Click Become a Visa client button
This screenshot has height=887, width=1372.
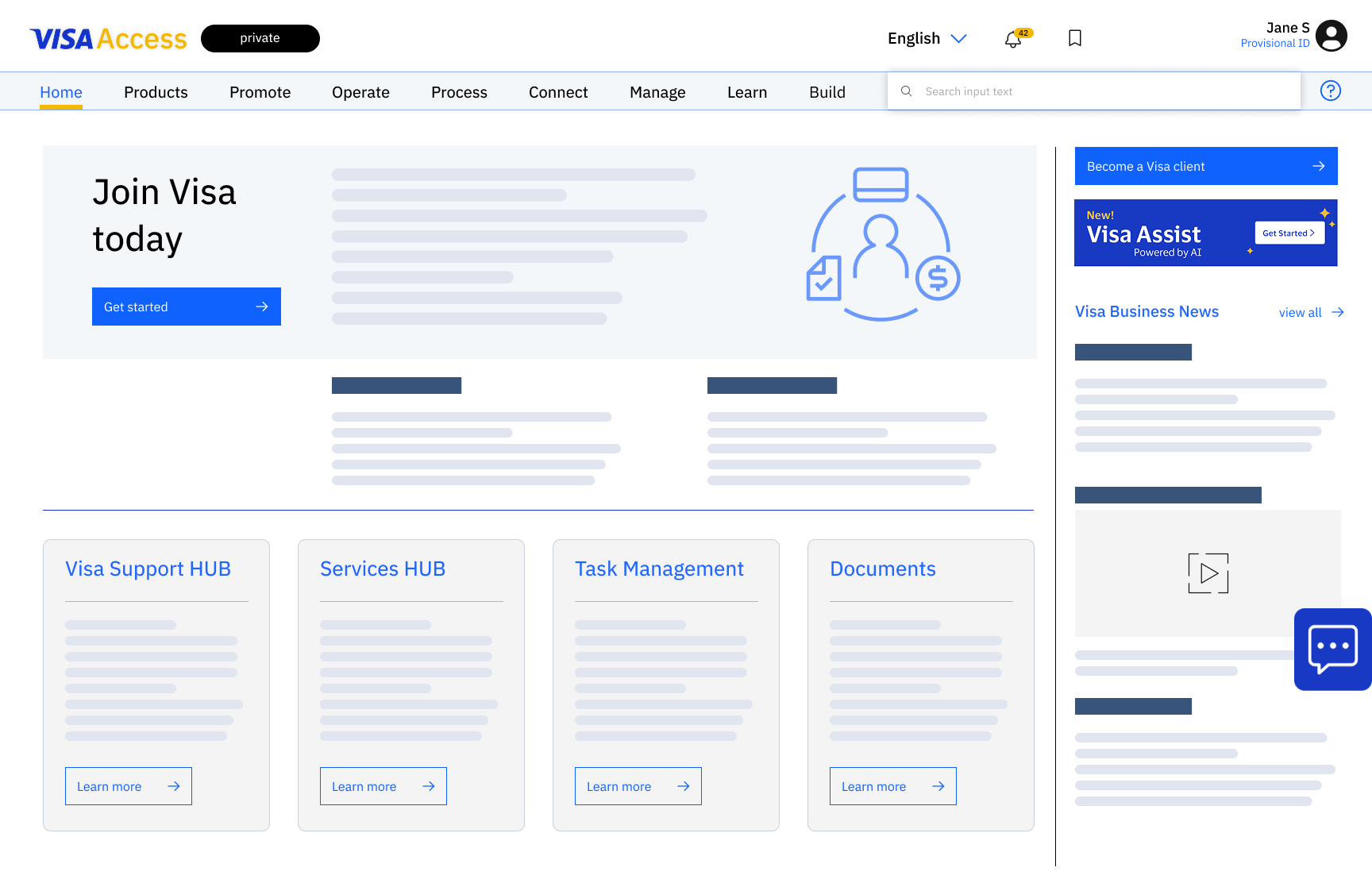[1206, 166]
